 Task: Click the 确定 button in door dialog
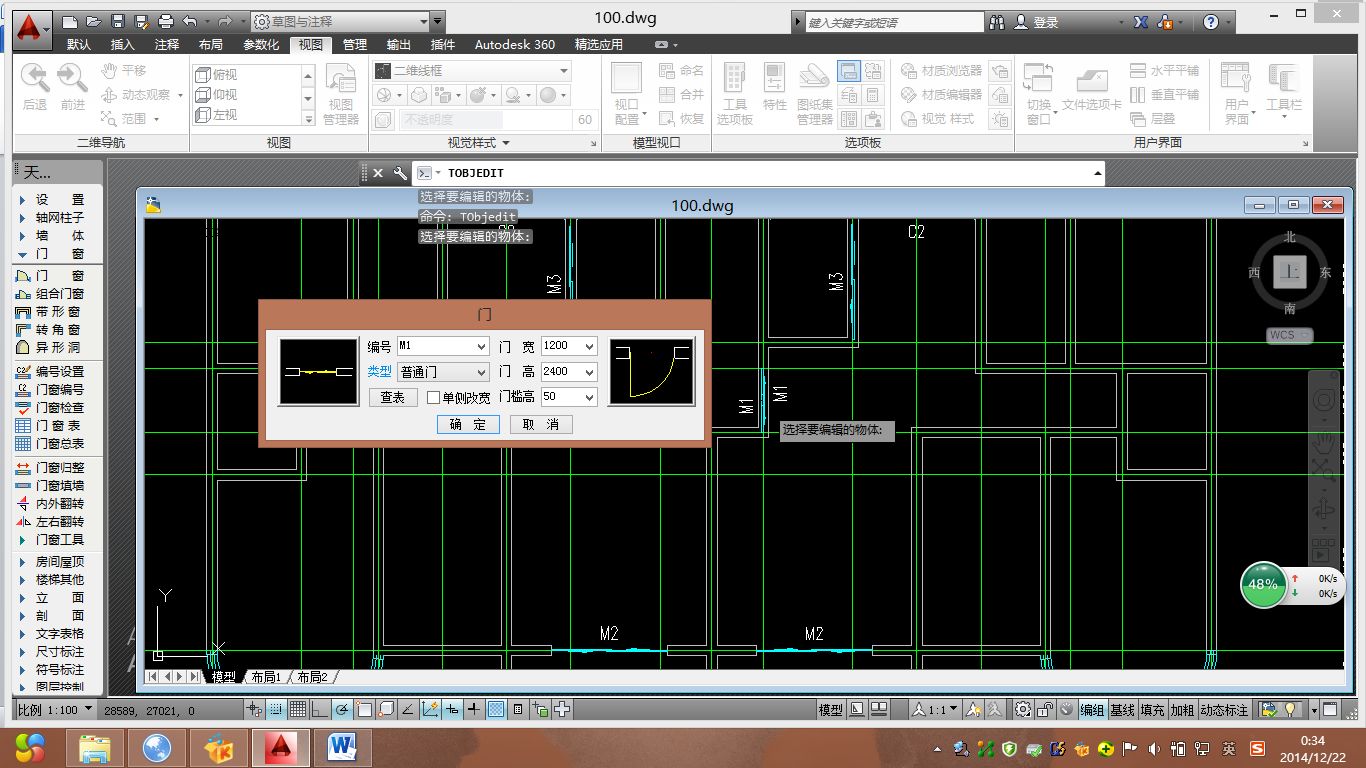(x=467, y=425)
